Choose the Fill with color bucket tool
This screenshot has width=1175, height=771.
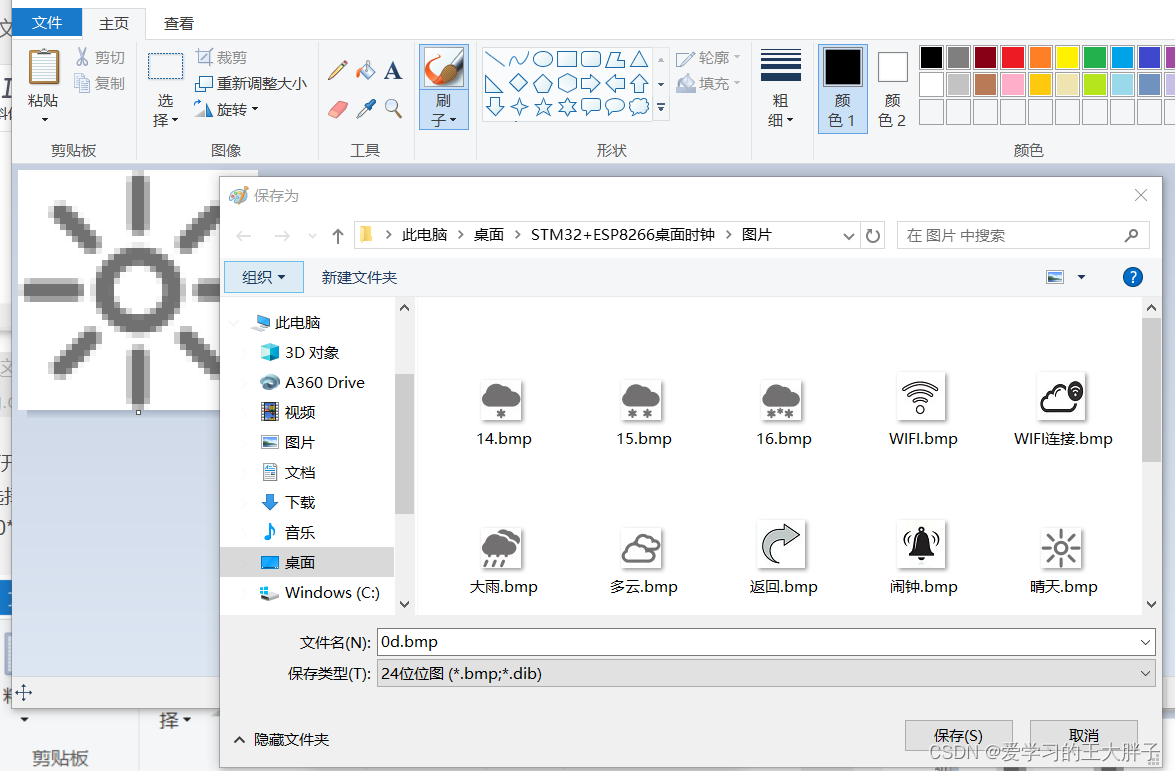[366, 71]
